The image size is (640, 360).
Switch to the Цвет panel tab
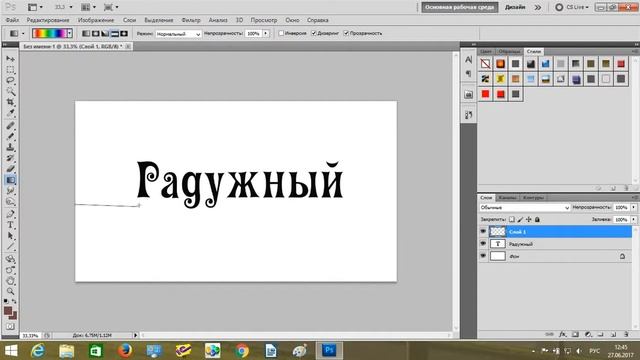[x=486, y=51]
